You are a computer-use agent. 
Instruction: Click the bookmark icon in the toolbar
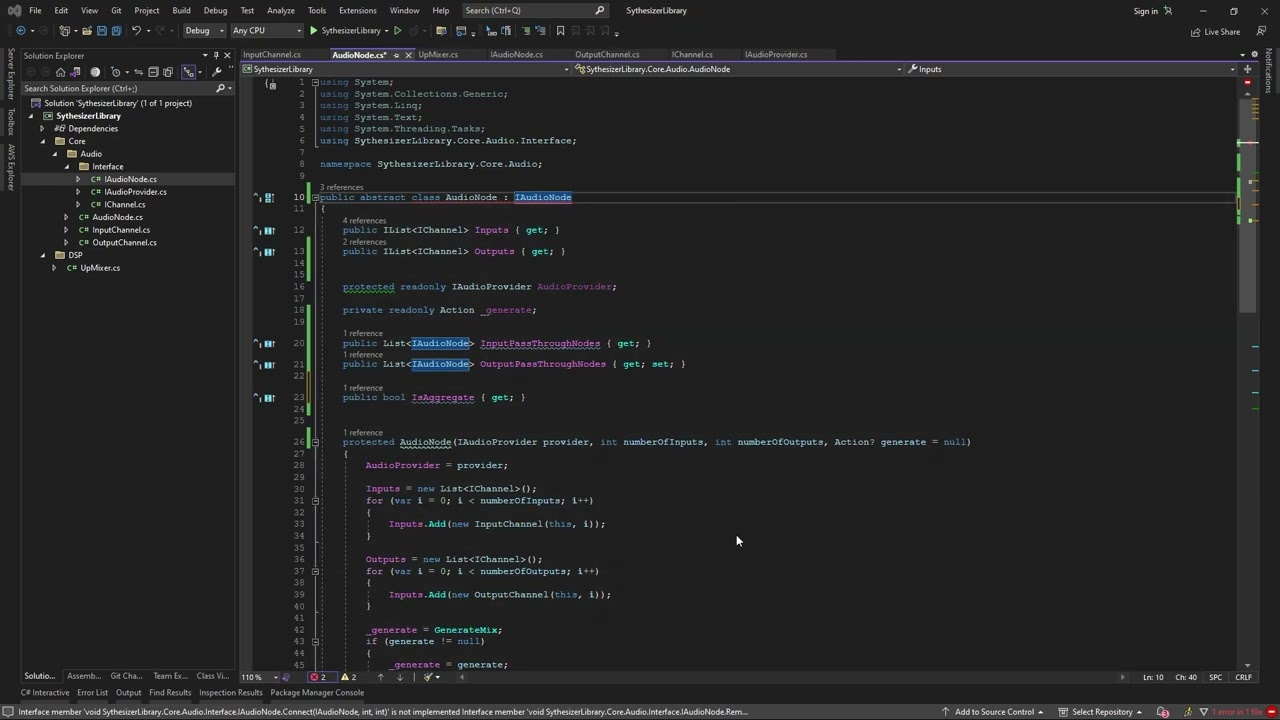(560, 31)
